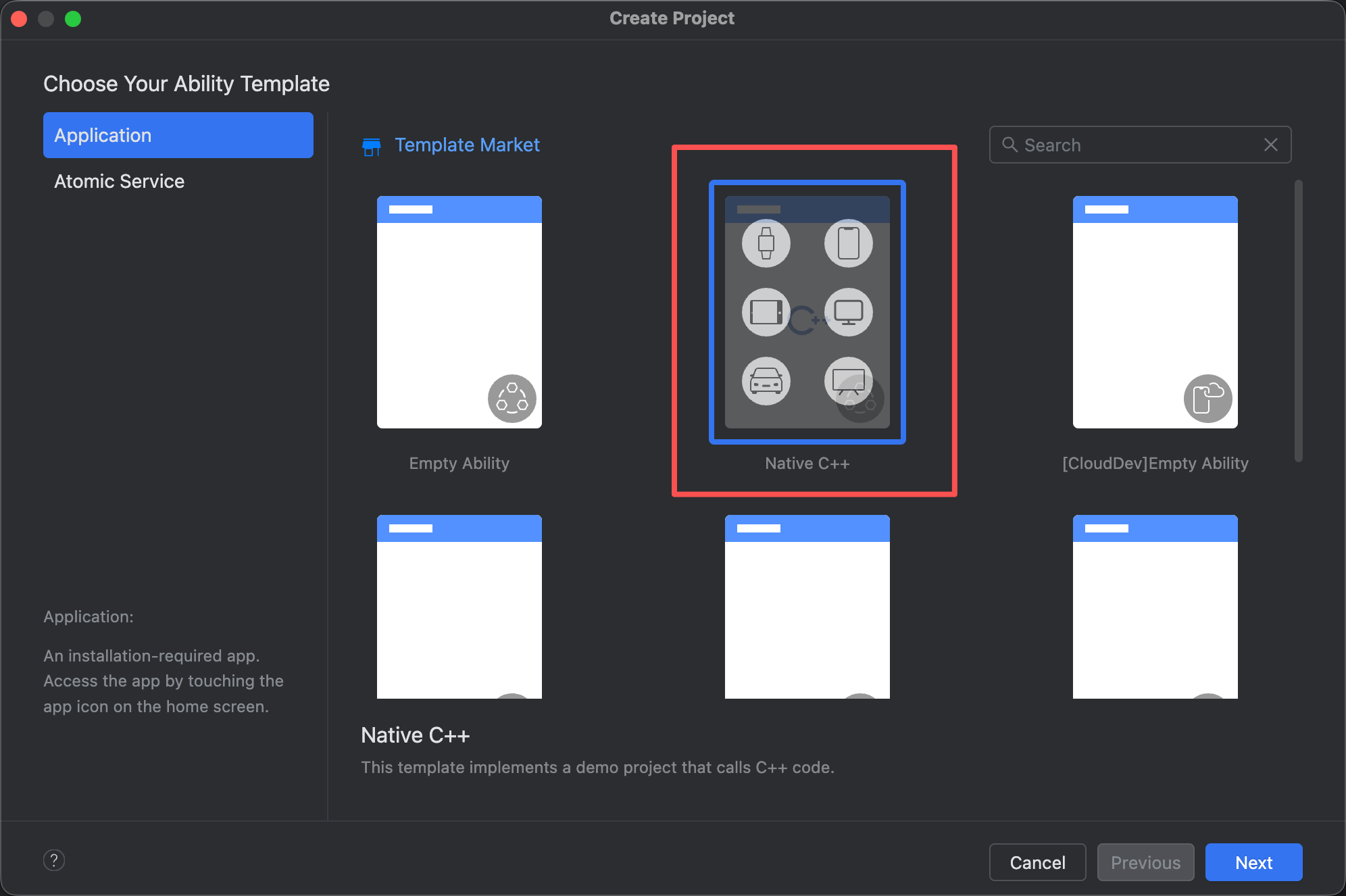
Task: Click the car device icon in Native C++
Action: (x=766, y=381)
